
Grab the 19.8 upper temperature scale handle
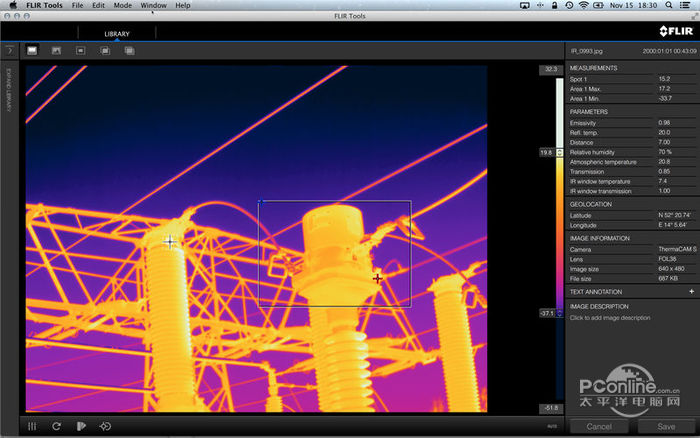point(547,152)
